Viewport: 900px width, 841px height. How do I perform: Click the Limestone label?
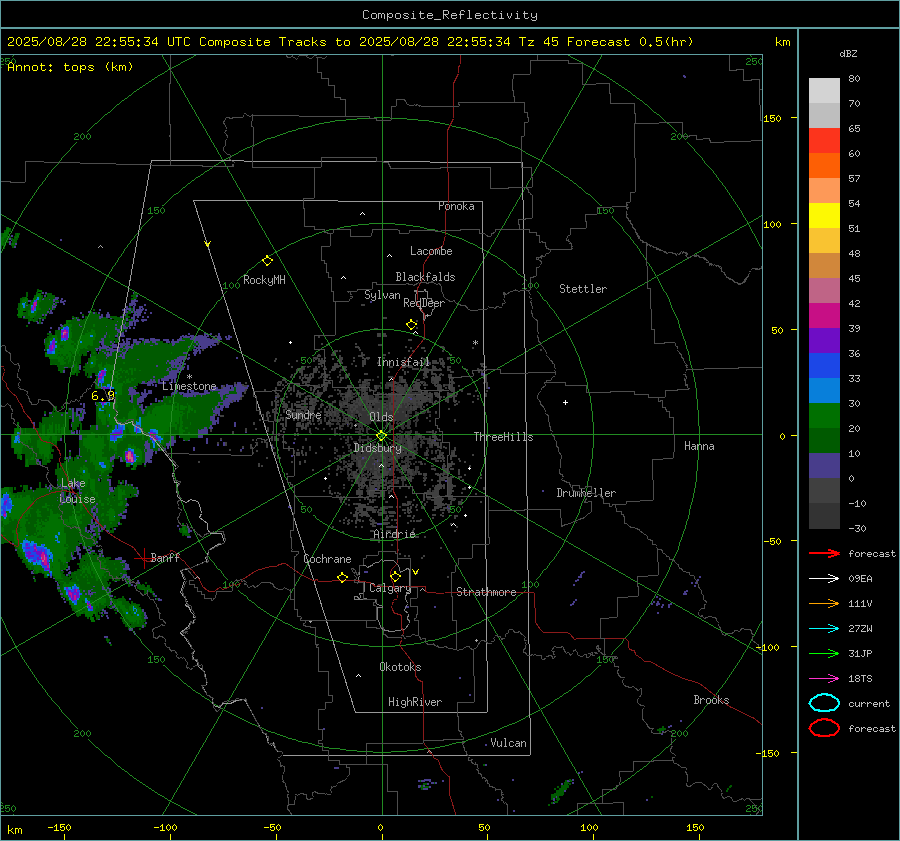[189, 386]
